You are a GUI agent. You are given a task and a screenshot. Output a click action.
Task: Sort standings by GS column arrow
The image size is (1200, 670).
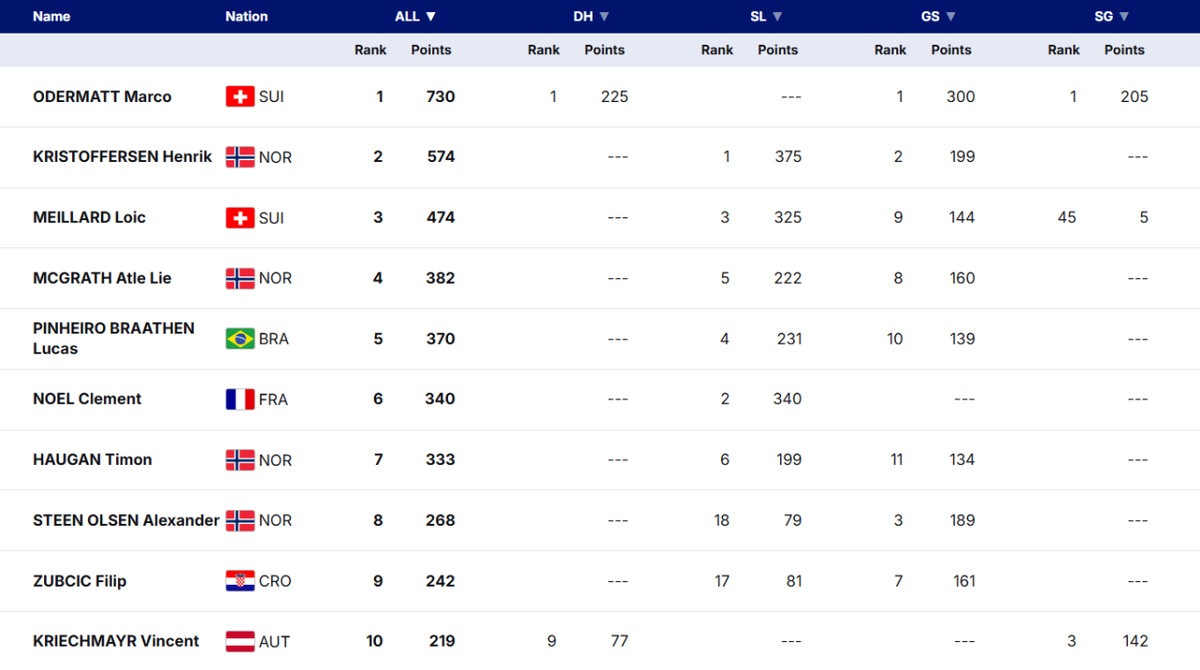951,17
